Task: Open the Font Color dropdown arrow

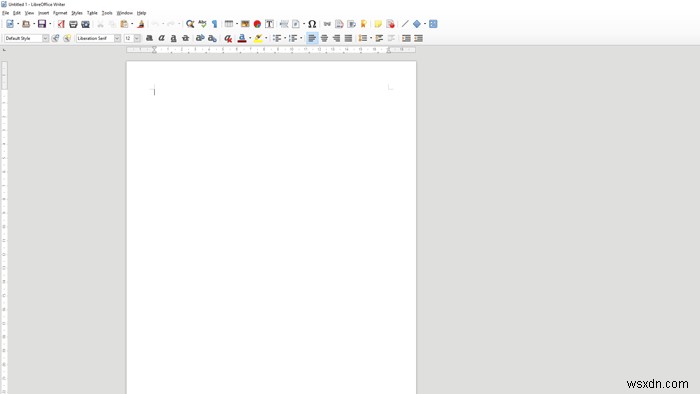Action: (250, 38)
